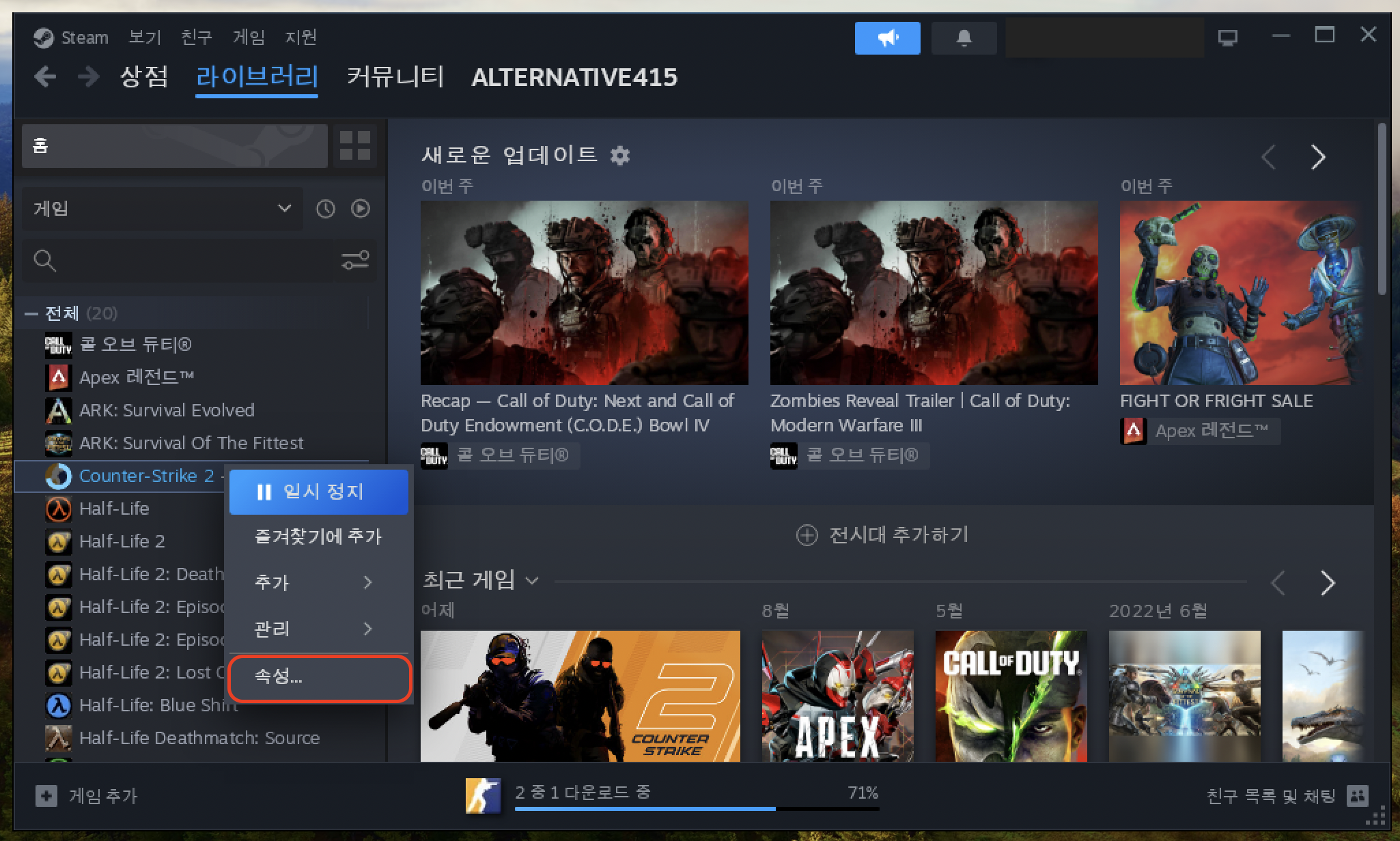Click the megaphone announcements icon
The image size is (1400, 841).
886,38
